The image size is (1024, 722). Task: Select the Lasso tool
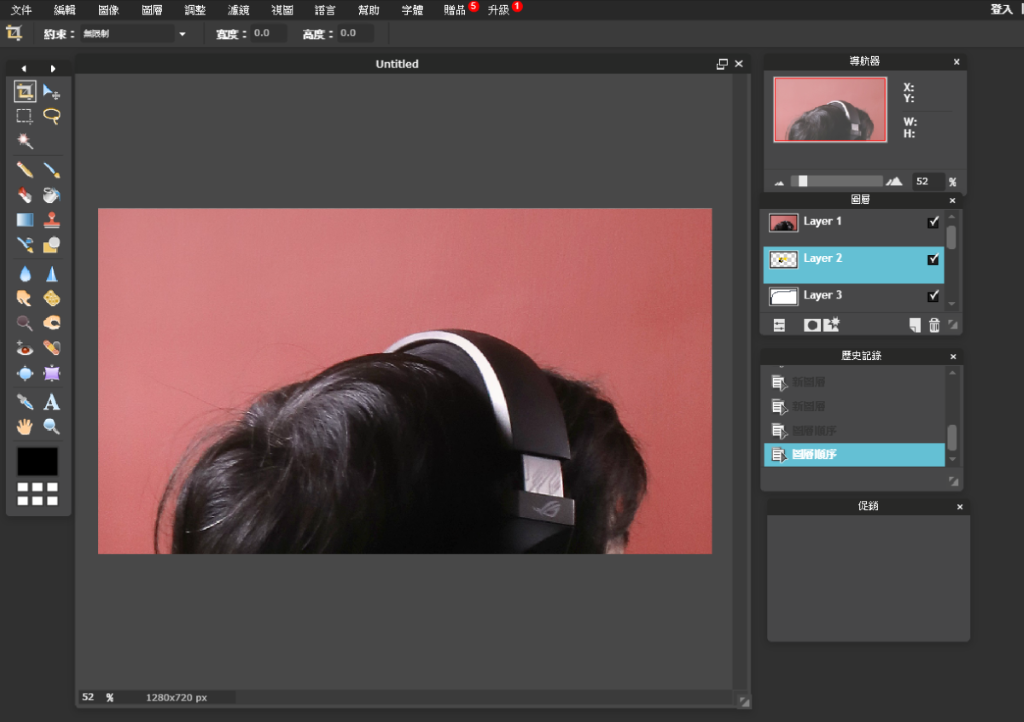(x=52, y=116)
